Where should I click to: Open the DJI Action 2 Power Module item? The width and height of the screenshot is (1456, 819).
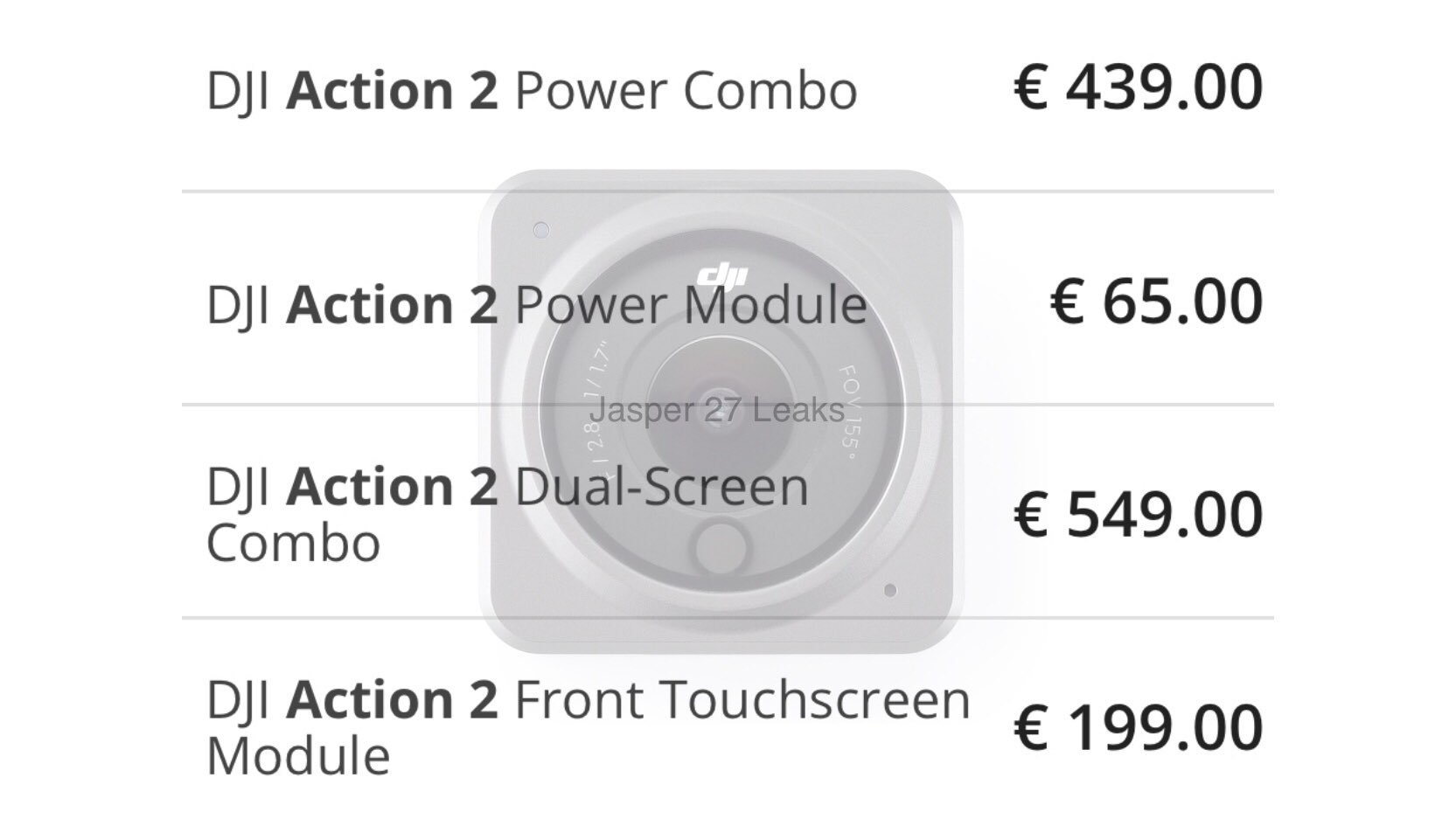coord(536,305)
